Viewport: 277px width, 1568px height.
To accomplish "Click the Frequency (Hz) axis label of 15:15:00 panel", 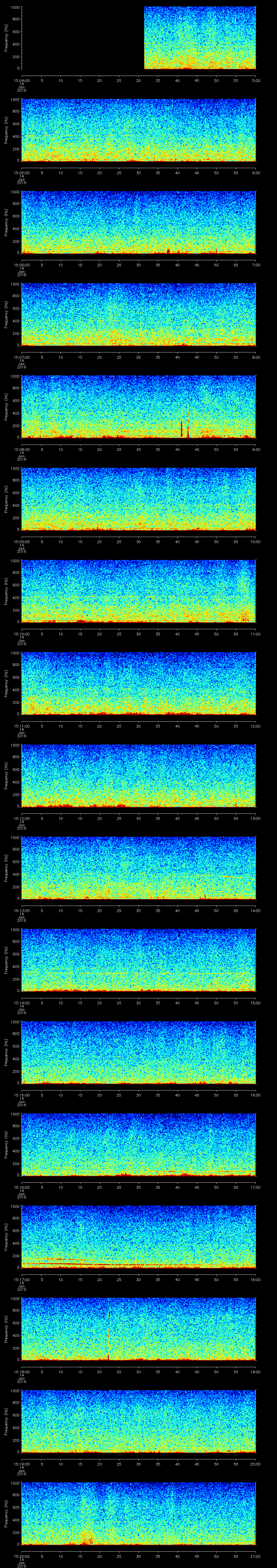I will point(6,1052).
